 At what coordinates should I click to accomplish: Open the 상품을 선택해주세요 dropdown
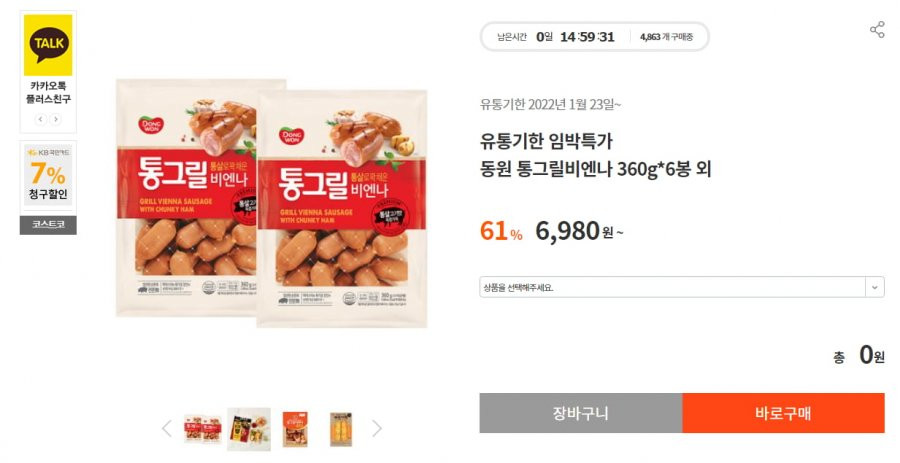click(x=682, y=287)
